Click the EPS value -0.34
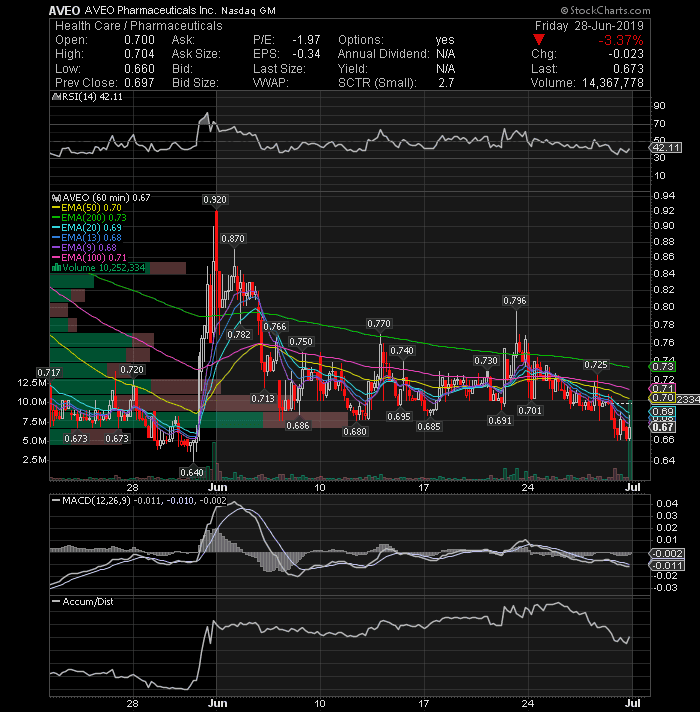The image size is (700, 712). 306,54
